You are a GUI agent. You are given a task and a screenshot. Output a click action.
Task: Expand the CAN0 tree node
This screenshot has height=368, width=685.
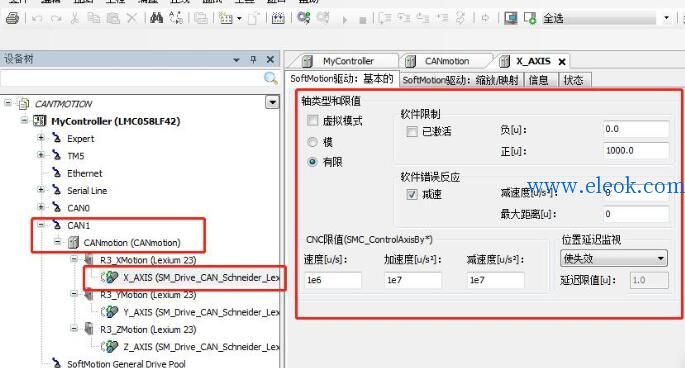click(x=41, y=207)
